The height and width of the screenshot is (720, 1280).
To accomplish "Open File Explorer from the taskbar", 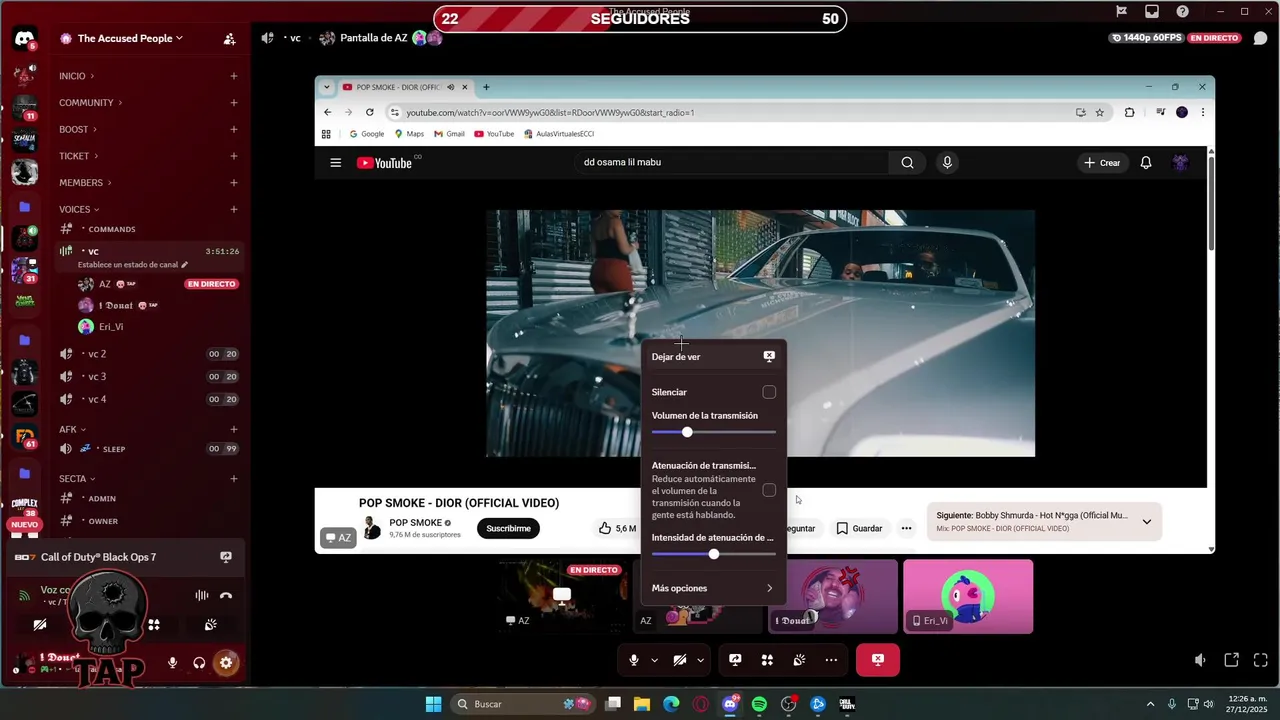I will pyautogui.click(x=642, y=704).
